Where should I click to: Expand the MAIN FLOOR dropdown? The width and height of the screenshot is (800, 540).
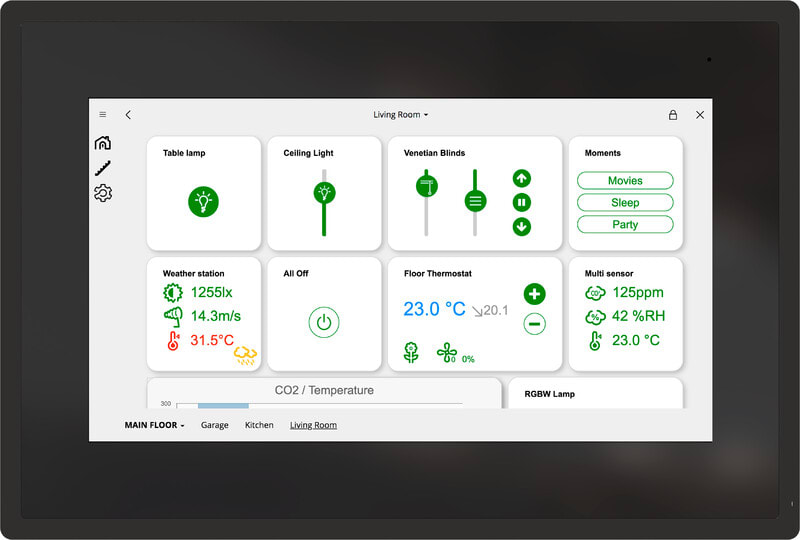[154, 425]
